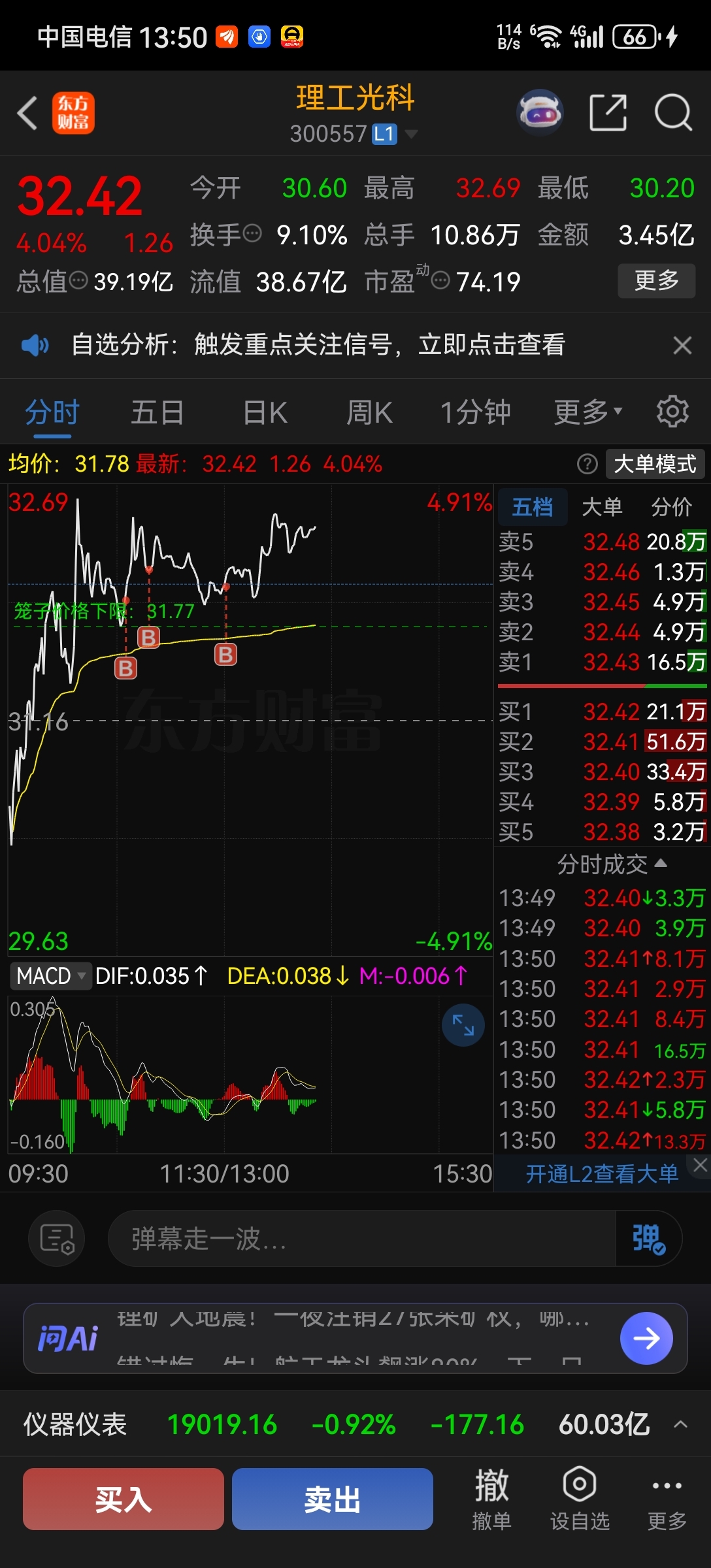Tap the 理工光科 stock title

(355, 98)
